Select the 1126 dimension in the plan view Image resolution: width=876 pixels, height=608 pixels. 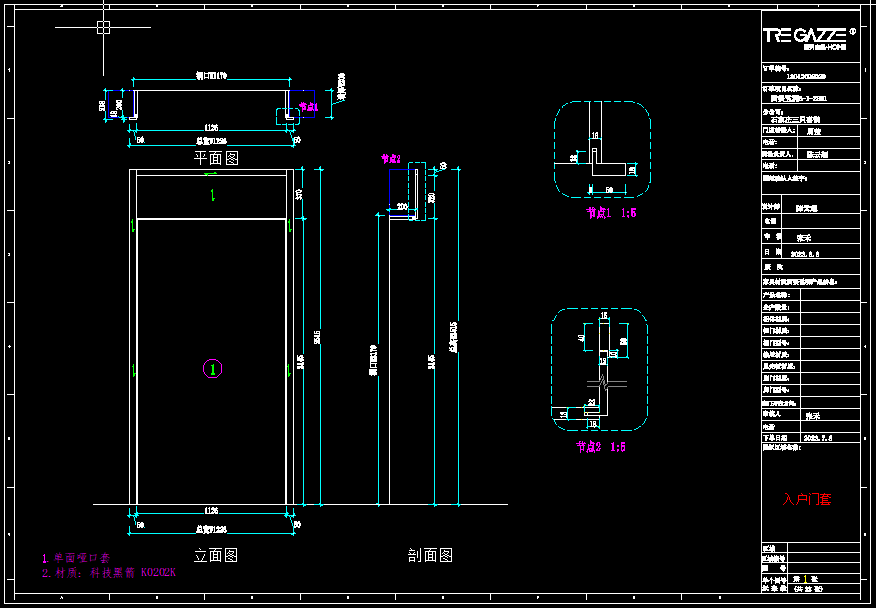click(212, 128)
